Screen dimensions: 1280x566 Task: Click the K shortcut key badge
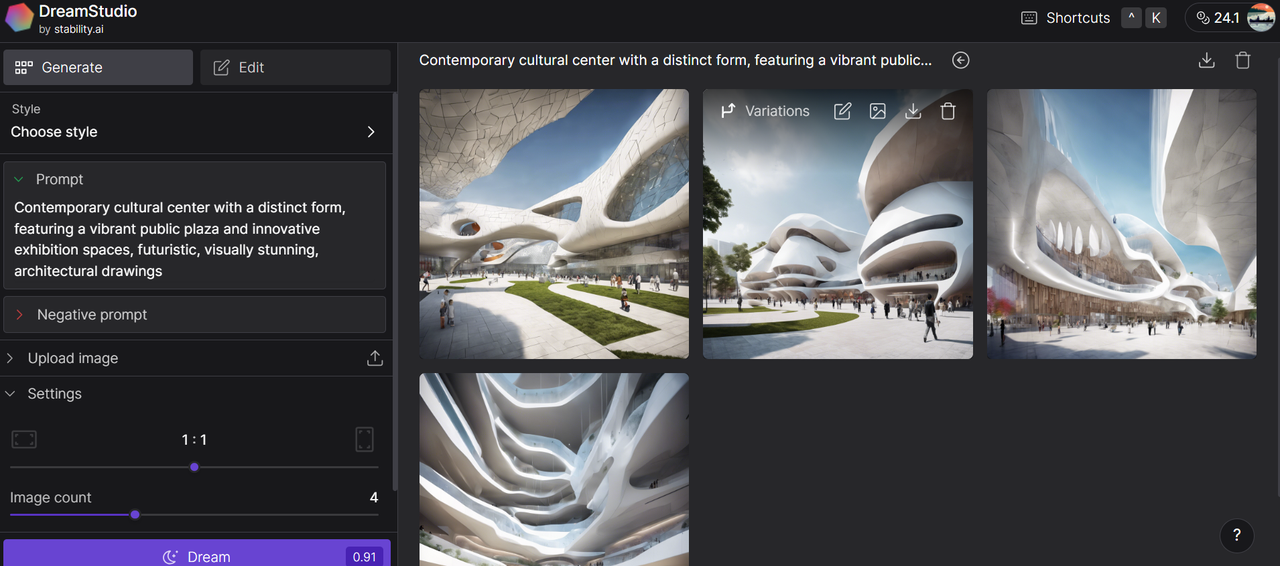[1156, 18]
